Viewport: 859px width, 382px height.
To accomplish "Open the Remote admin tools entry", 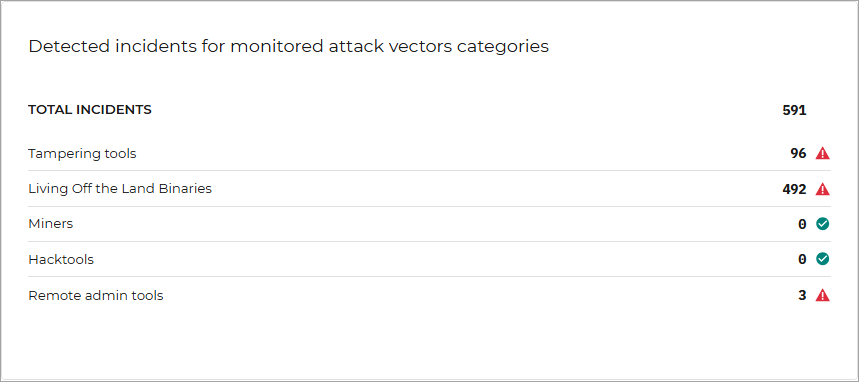I will [429, 295].
